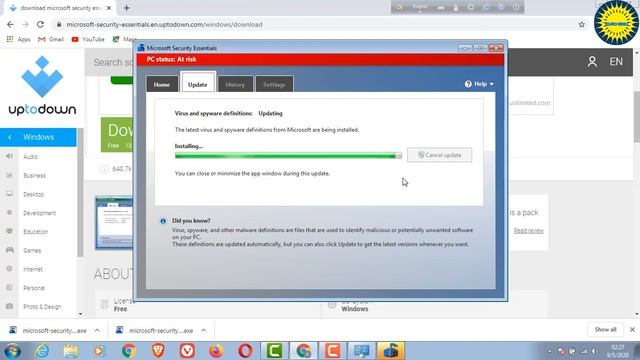Click the Did you know info icon
Viewport: 640px width, 360px height.
point(163,221)
